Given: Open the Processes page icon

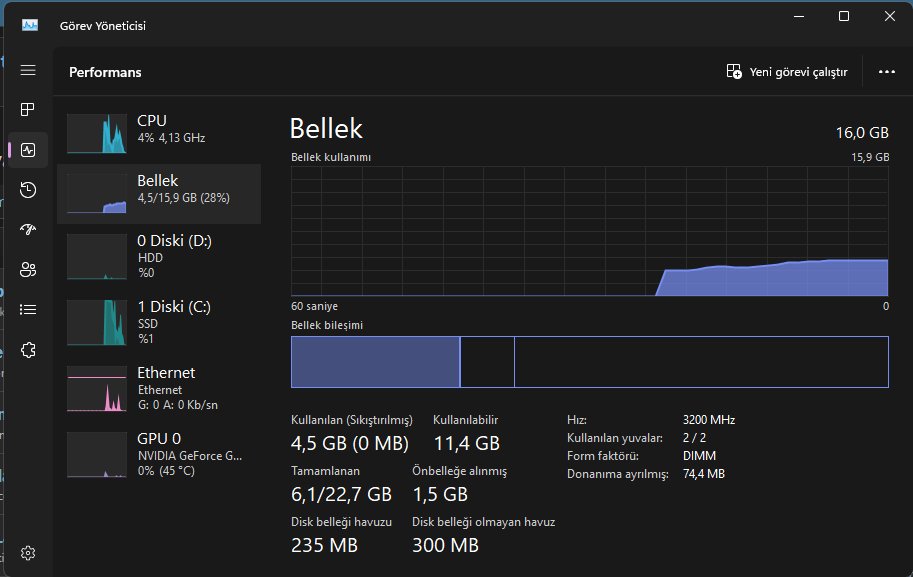Looking at the screenshot, I should [x=28, y=109].
